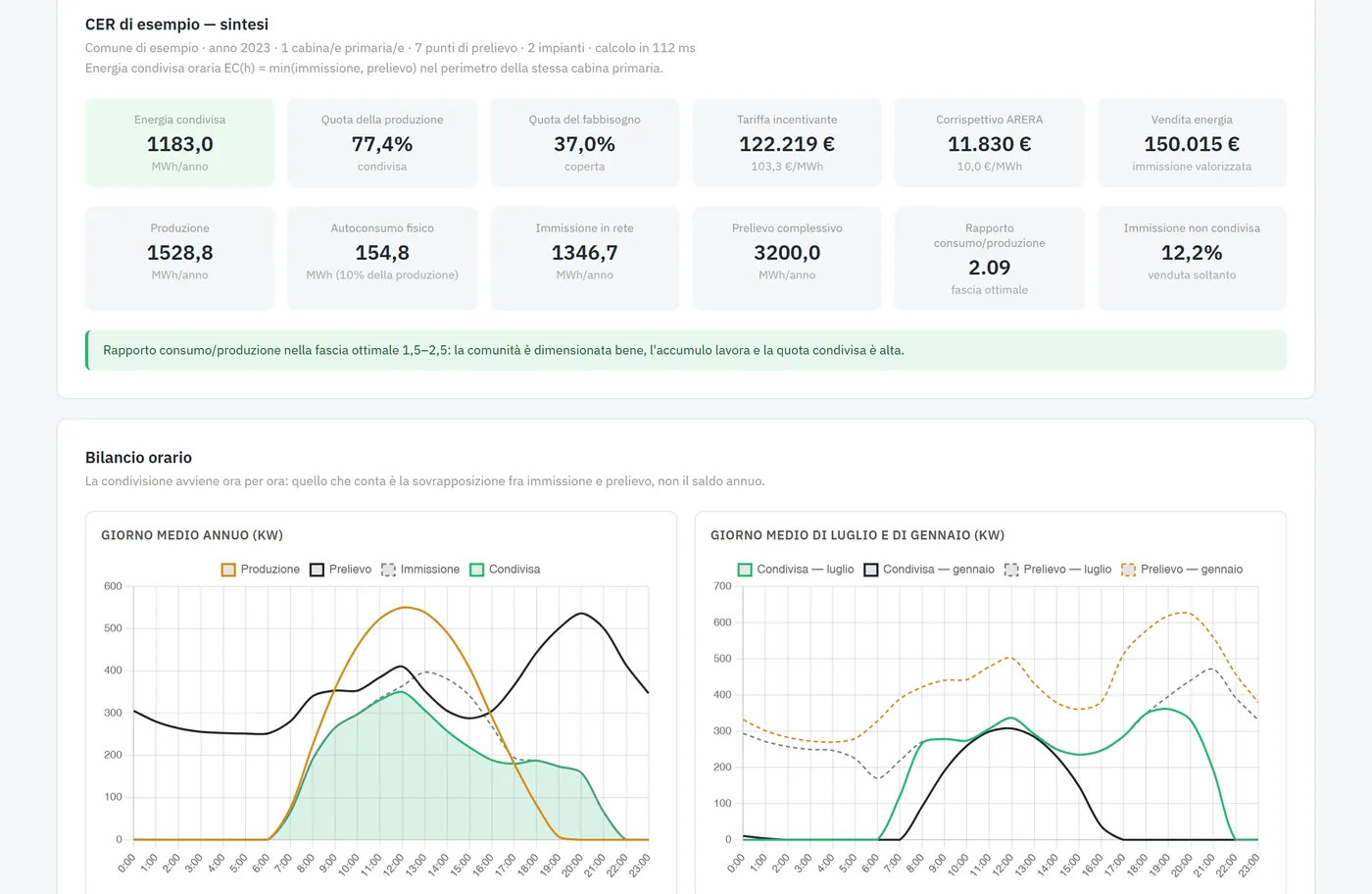Image resolution: width=1372 pixels, height=894 pixels.
Task: Click the Autoconsumo fisico card
Action: [382, 259]
